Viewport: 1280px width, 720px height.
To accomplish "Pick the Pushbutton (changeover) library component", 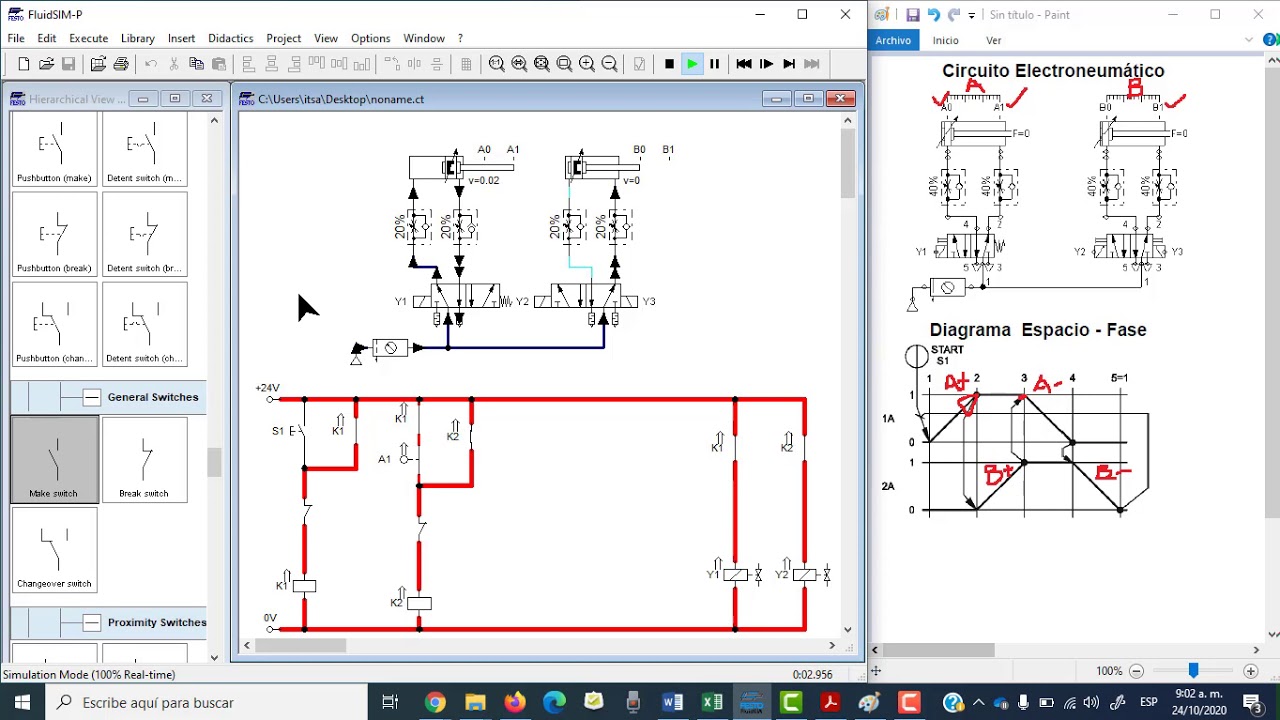I will 54,324.
